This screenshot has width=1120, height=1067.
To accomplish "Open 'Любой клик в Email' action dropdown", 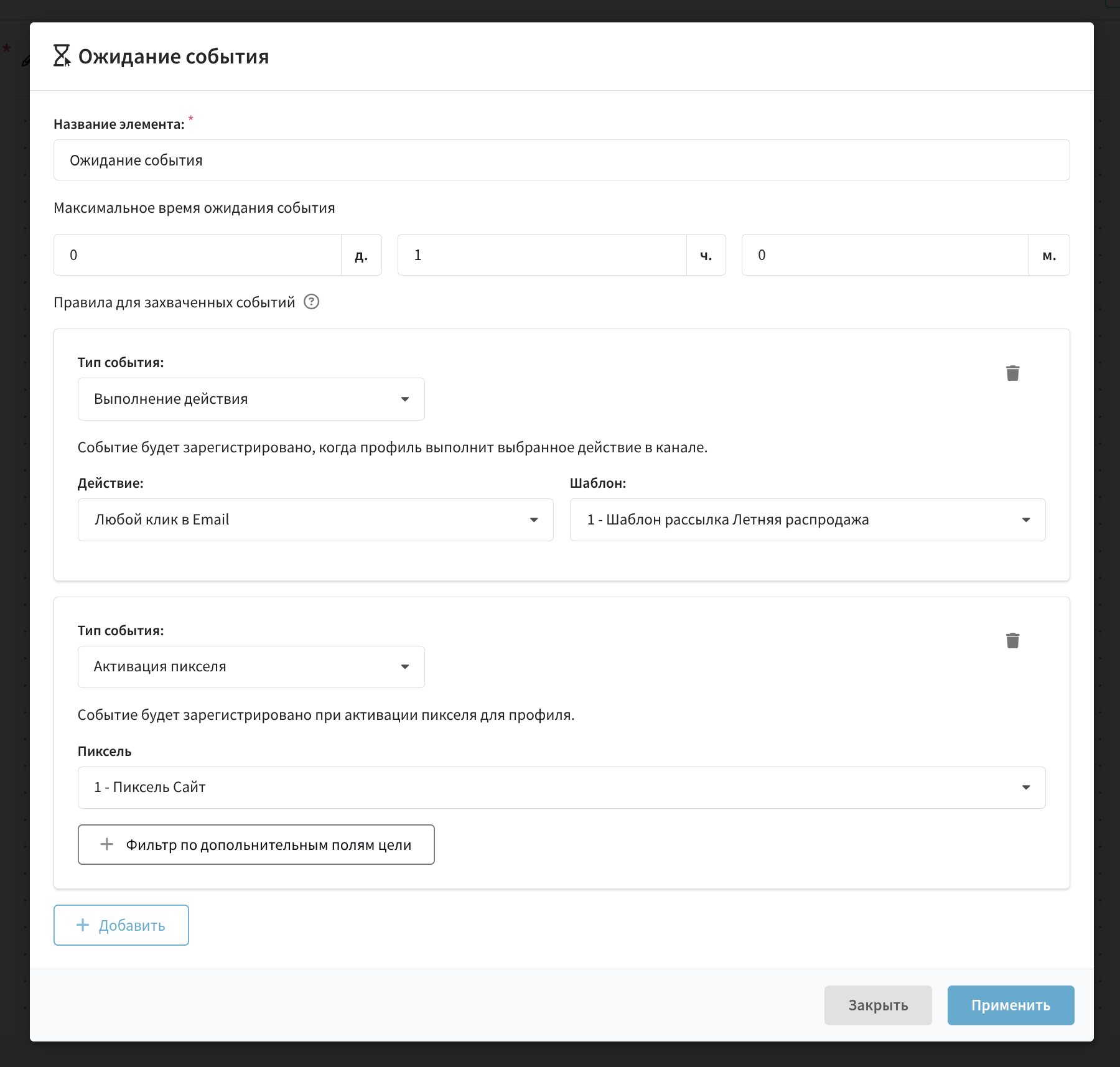I will point(315,520).
